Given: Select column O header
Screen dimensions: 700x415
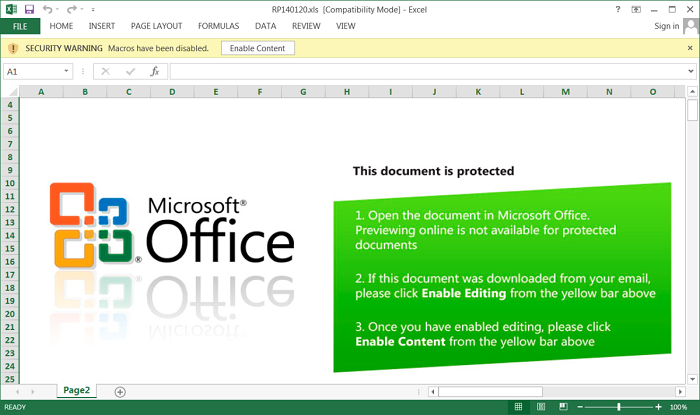Looking at the screenshot, I should tap(653, 92).
